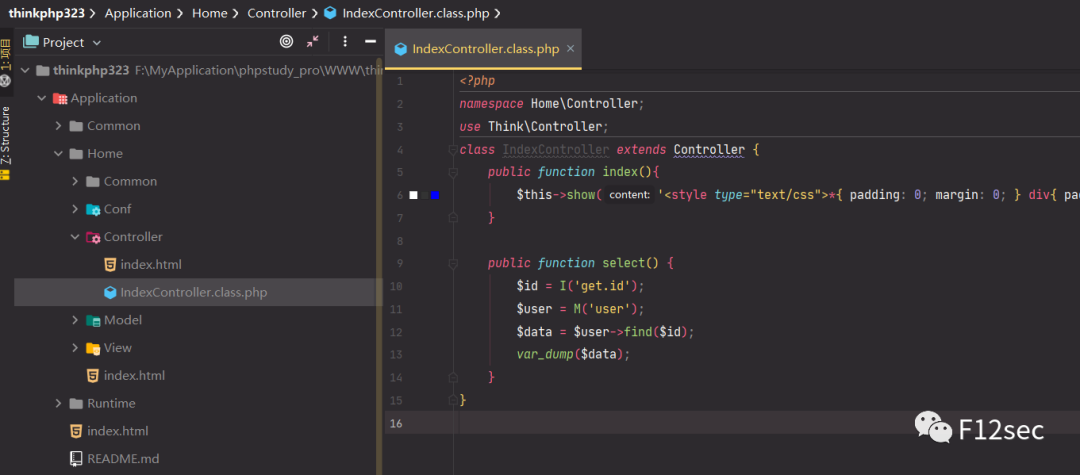The height and width of the screenshot is (475, 1080).
Task: Click the PHP icon of IndexController.class.php in tree
Action: tap(110, 293)
